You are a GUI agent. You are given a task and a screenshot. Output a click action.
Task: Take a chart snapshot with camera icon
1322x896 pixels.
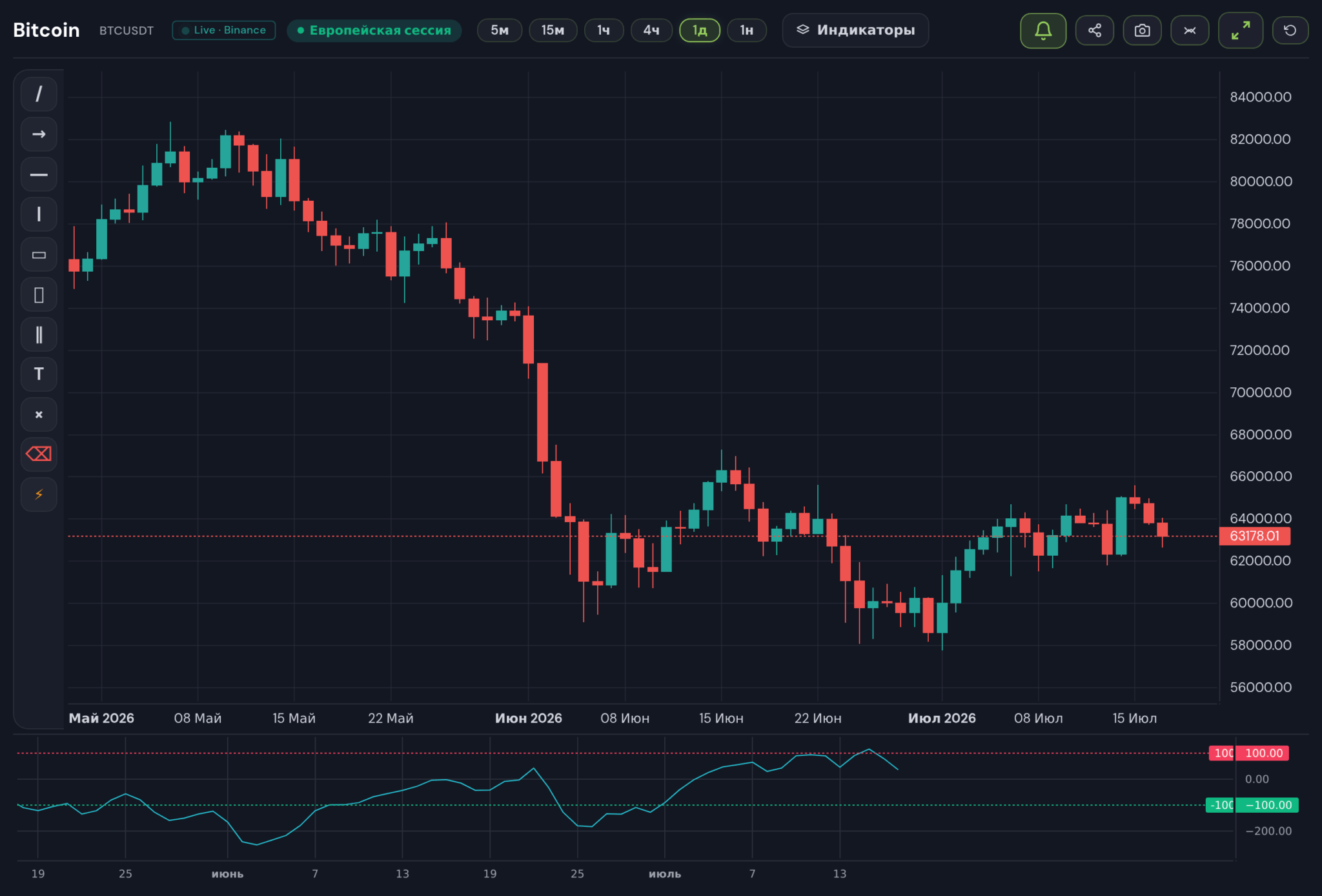(1142, 30)
